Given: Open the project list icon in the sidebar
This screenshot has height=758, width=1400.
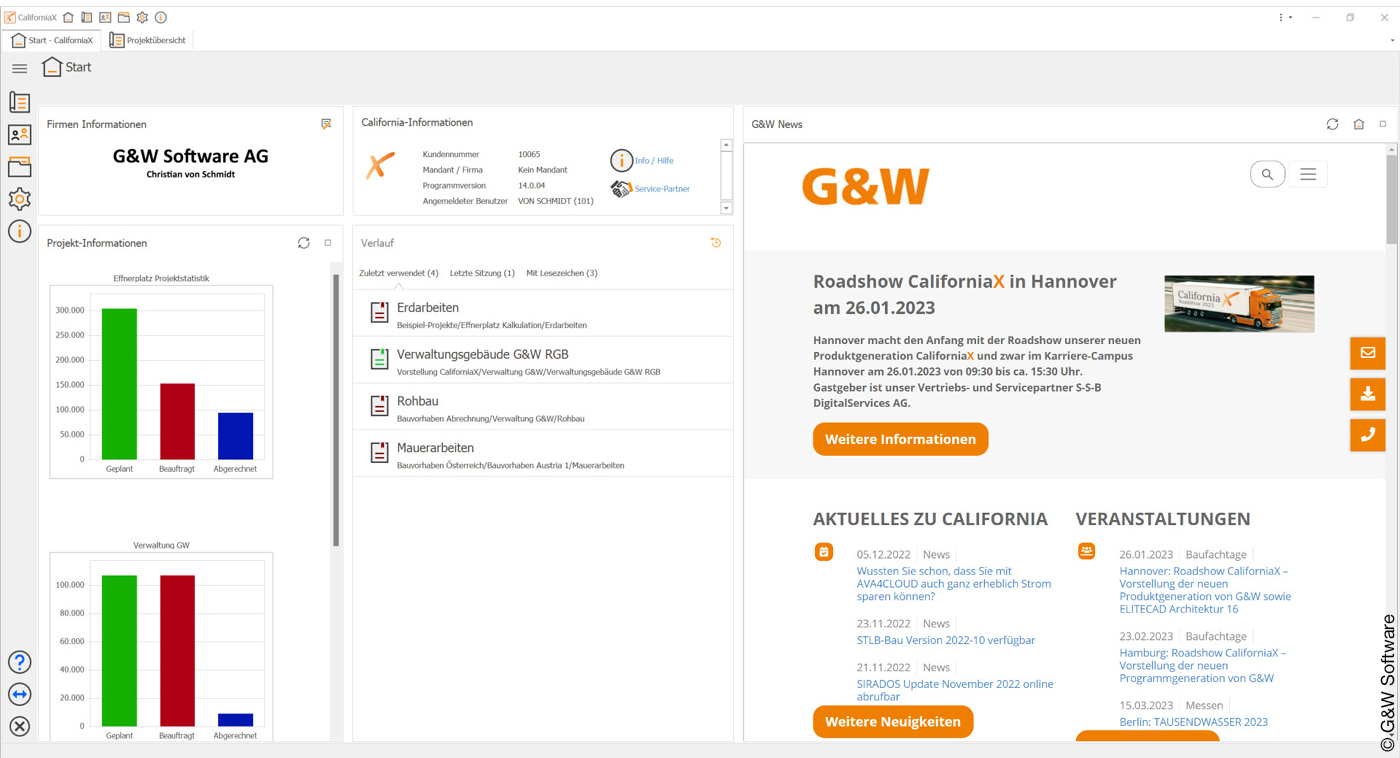Looking at the screenshot, I should coord(19,102).
